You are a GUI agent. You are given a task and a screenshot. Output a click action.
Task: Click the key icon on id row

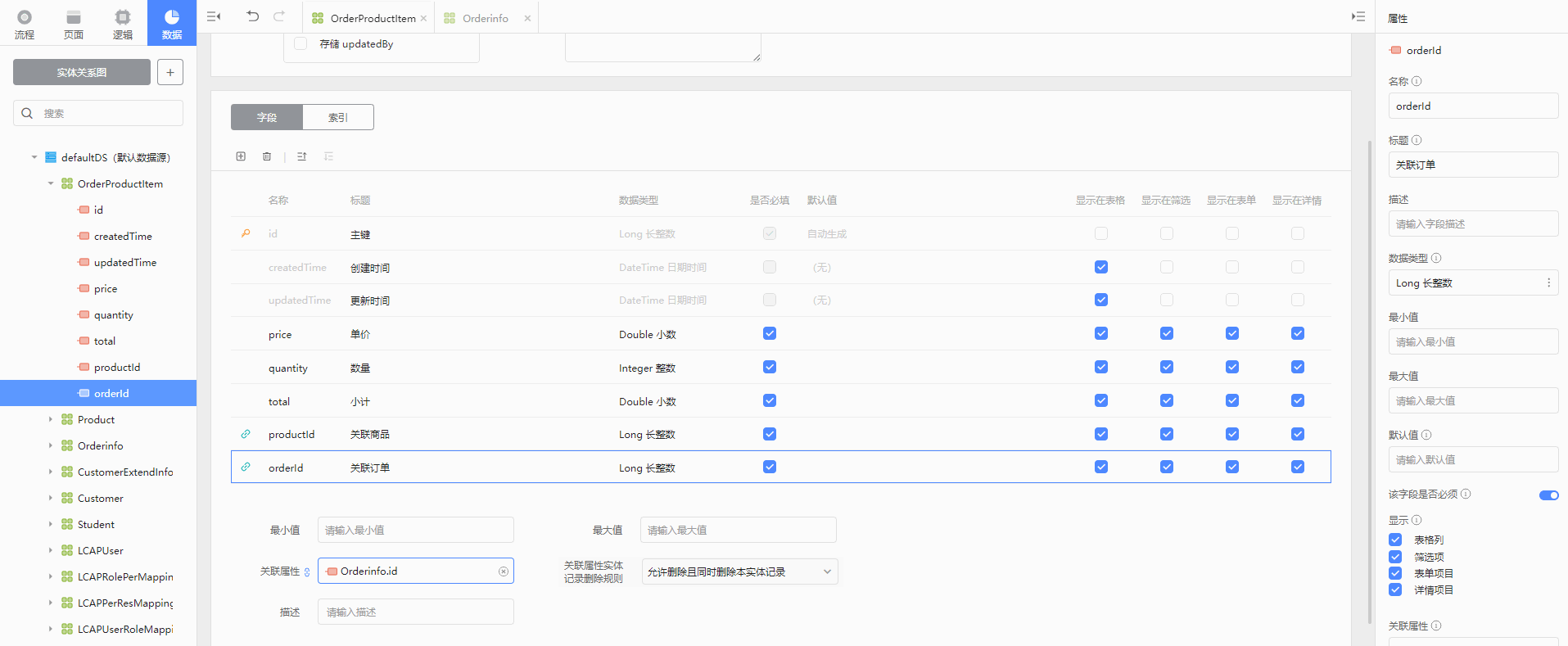246,233
